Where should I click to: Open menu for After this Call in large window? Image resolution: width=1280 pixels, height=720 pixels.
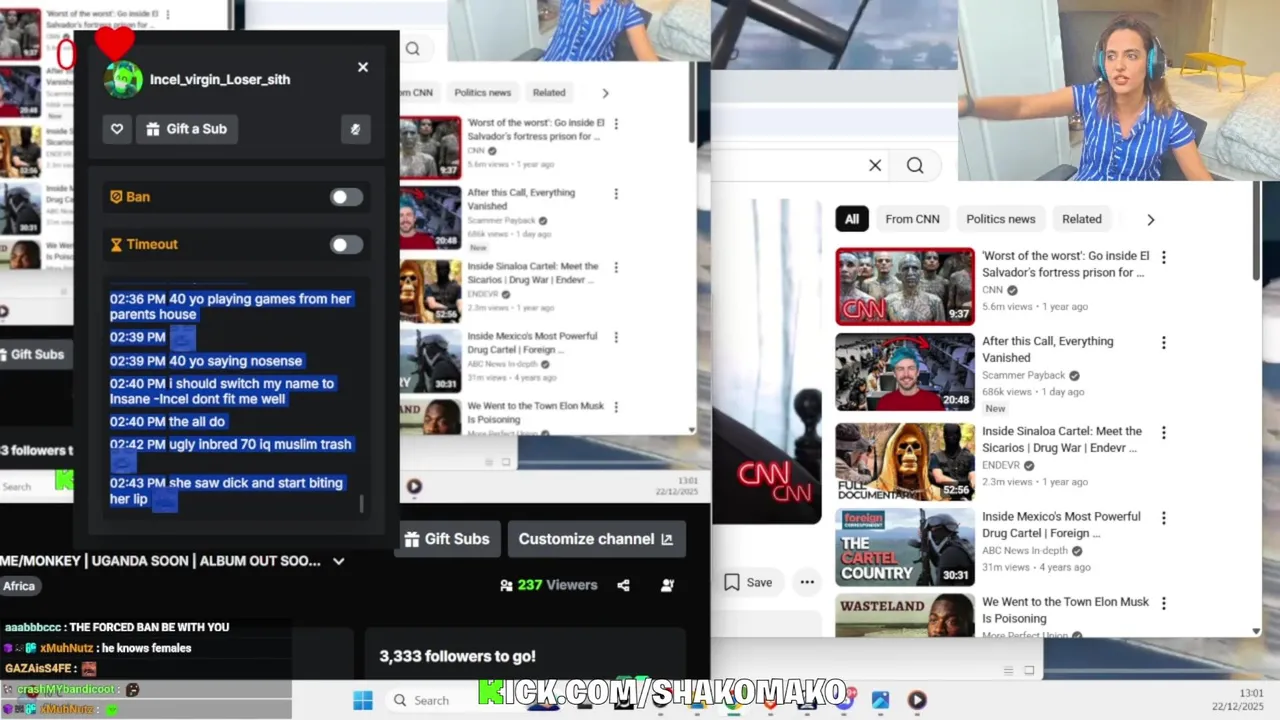click(1163, 343)
